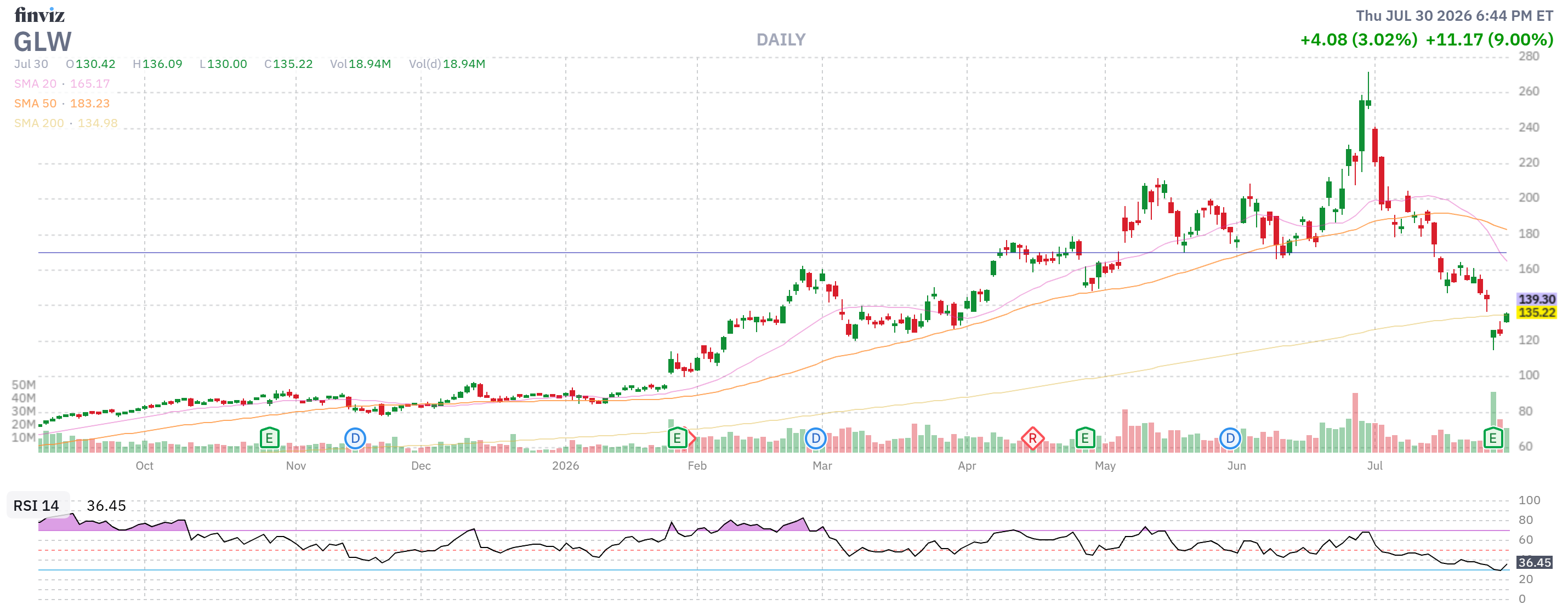Select the dividend marker just before March

(816, 438)
